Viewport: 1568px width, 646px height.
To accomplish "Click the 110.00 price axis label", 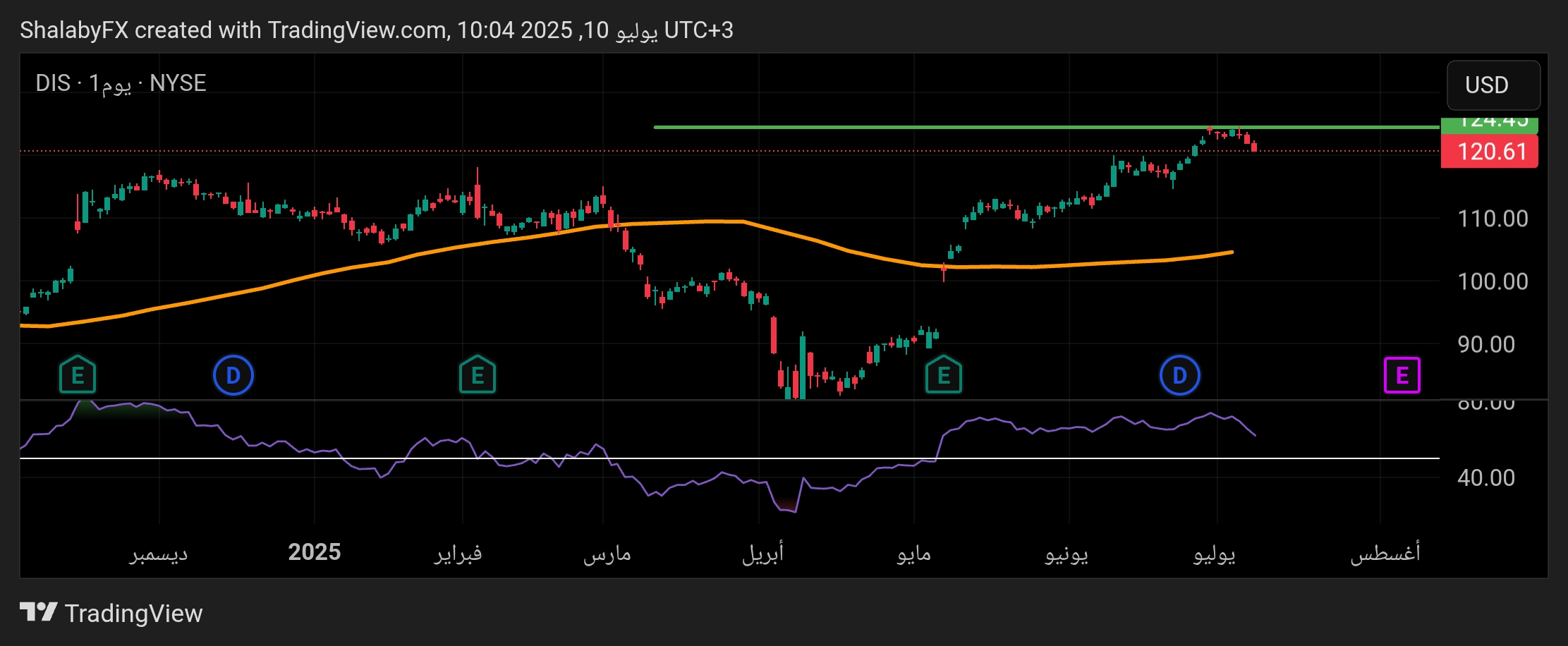I will click(1493, 219).
